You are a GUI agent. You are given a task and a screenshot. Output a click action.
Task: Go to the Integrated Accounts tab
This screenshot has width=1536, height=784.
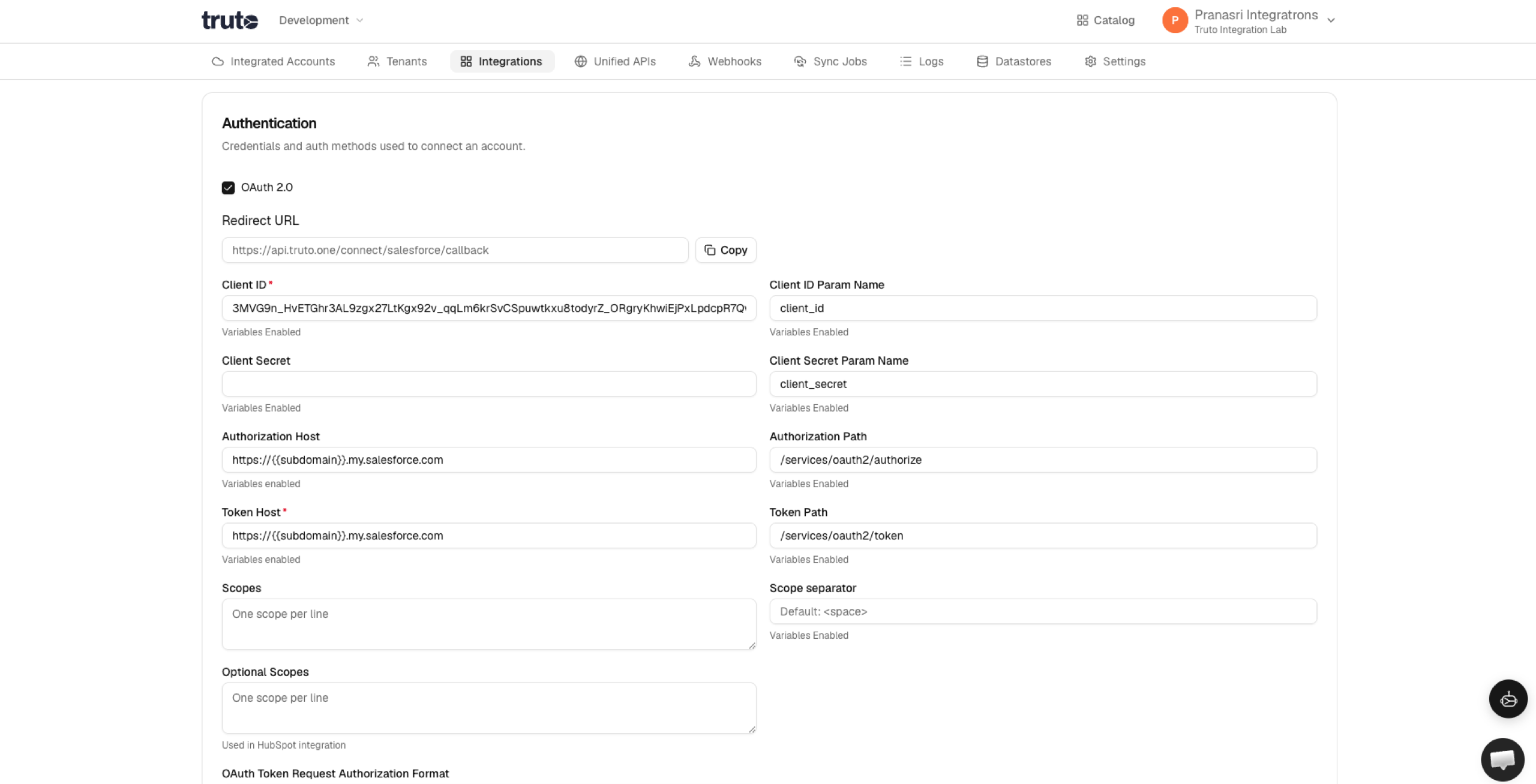(x=273, y=61)
